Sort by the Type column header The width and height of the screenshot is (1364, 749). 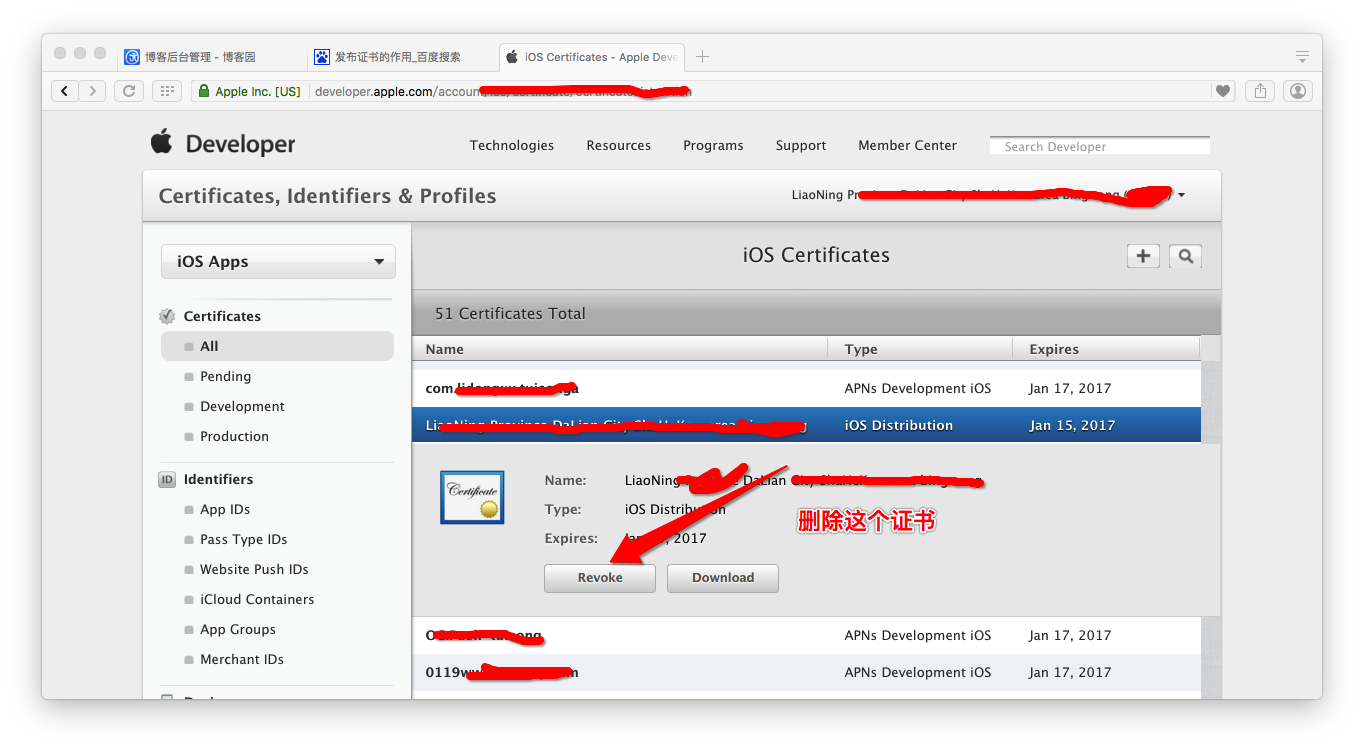click(x=921, y=349)
